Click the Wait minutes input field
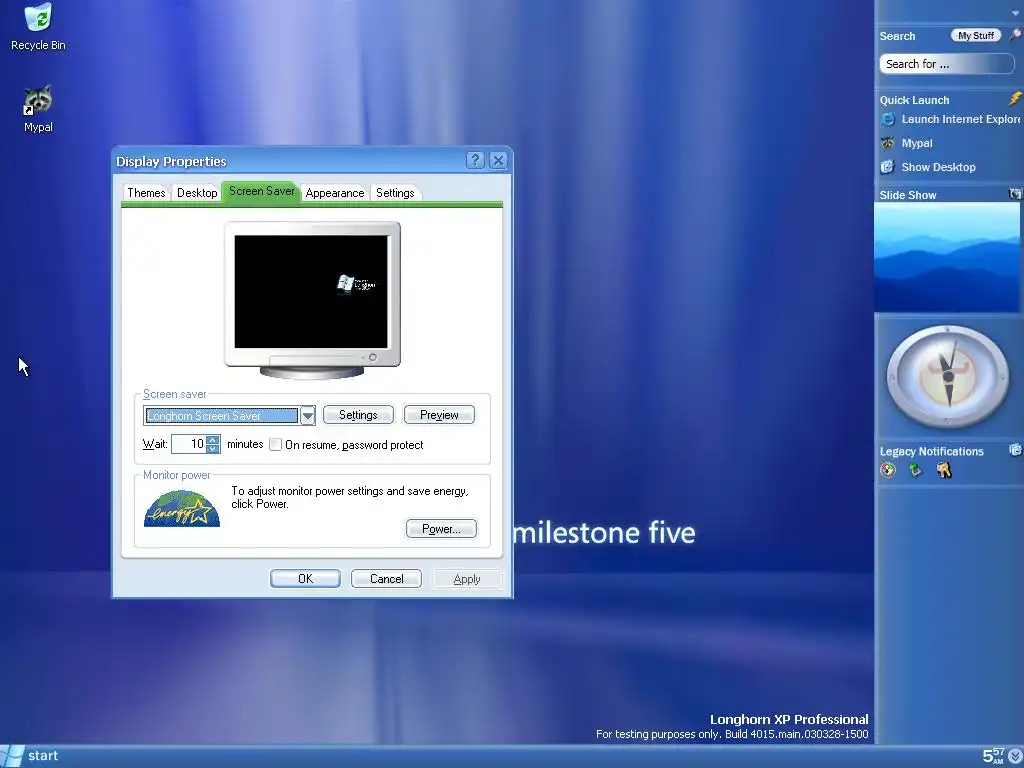 tap(189, 444)
